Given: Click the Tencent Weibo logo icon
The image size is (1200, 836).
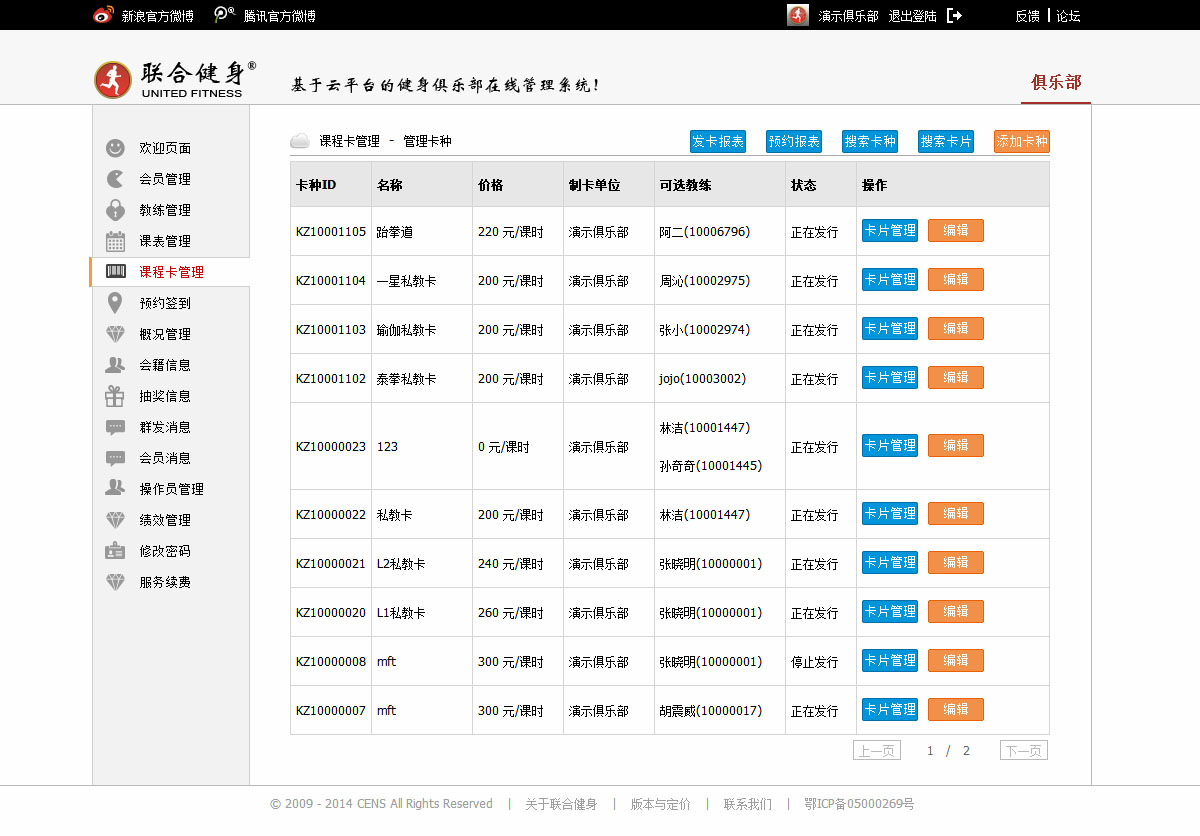Looking at the screenshot, I should click(x=225, y=15).
